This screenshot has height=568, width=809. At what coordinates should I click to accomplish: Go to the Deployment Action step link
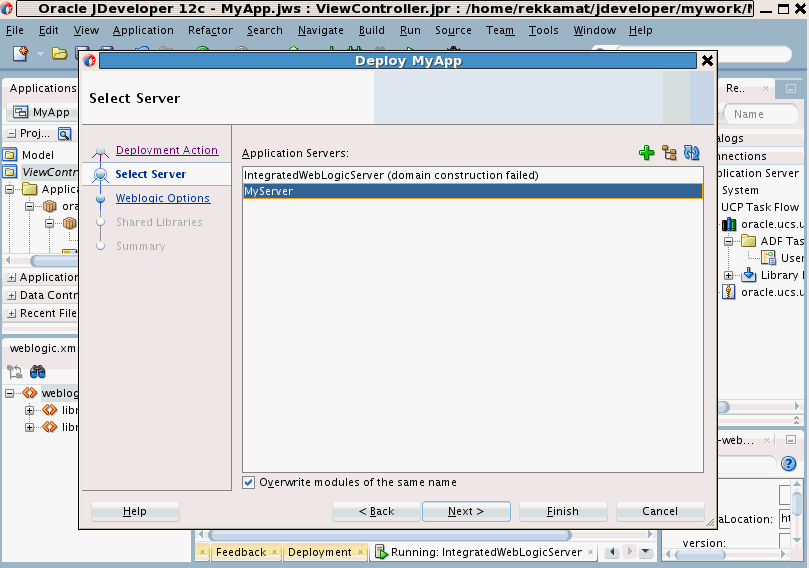point(167,150)
